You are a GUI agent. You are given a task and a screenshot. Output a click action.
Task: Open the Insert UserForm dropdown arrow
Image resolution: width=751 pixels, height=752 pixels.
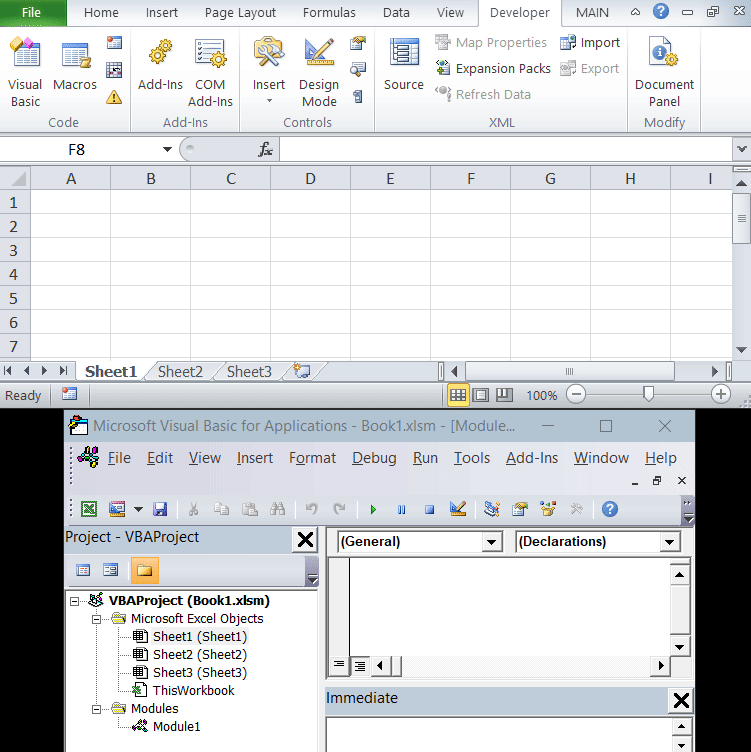tap(138, 509)
